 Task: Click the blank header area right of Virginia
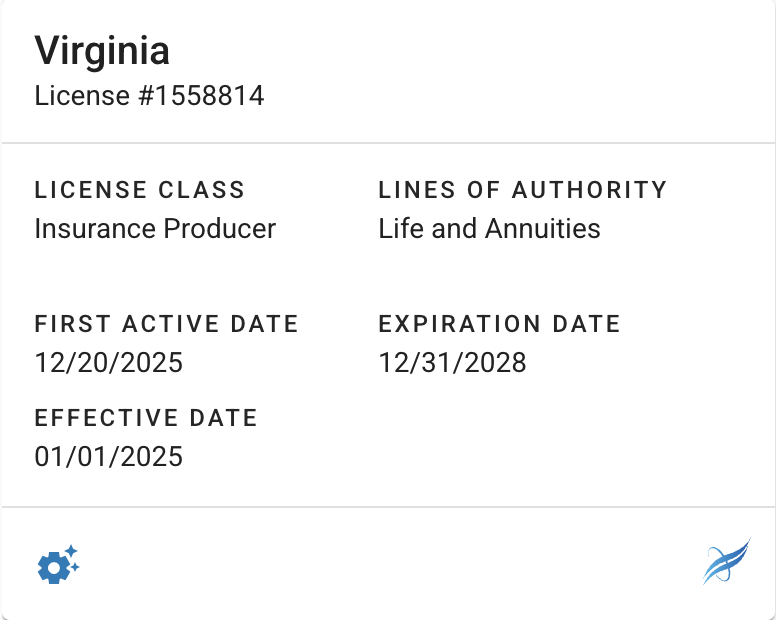(470, 50)
